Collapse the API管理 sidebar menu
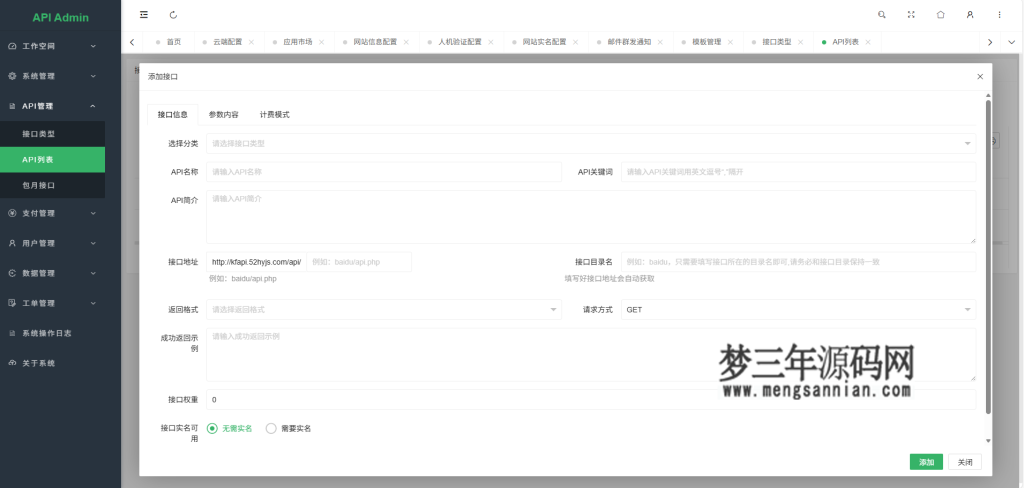Viewport: 1024px width, 488px height. pyautogui.click(x=52, y=106)
